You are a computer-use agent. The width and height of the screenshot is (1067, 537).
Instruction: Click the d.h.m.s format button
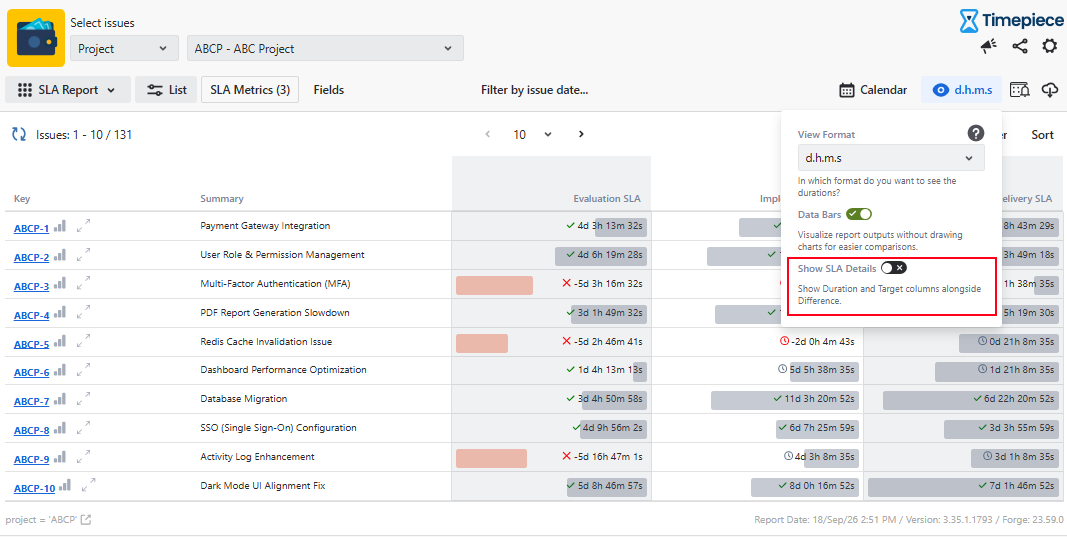(962, 90)
